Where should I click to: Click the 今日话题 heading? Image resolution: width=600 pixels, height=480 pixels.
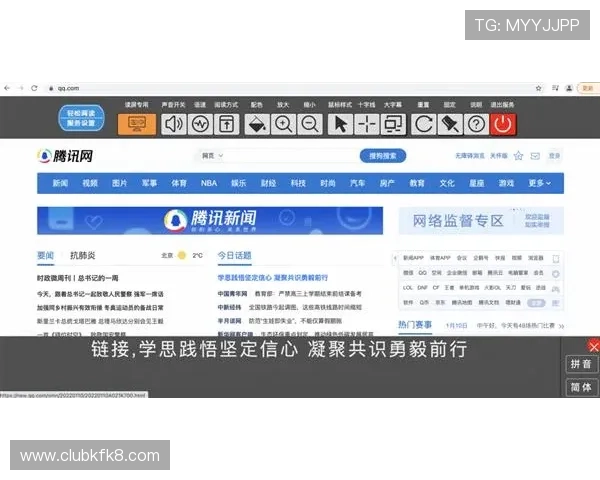(x=235, y=255)
